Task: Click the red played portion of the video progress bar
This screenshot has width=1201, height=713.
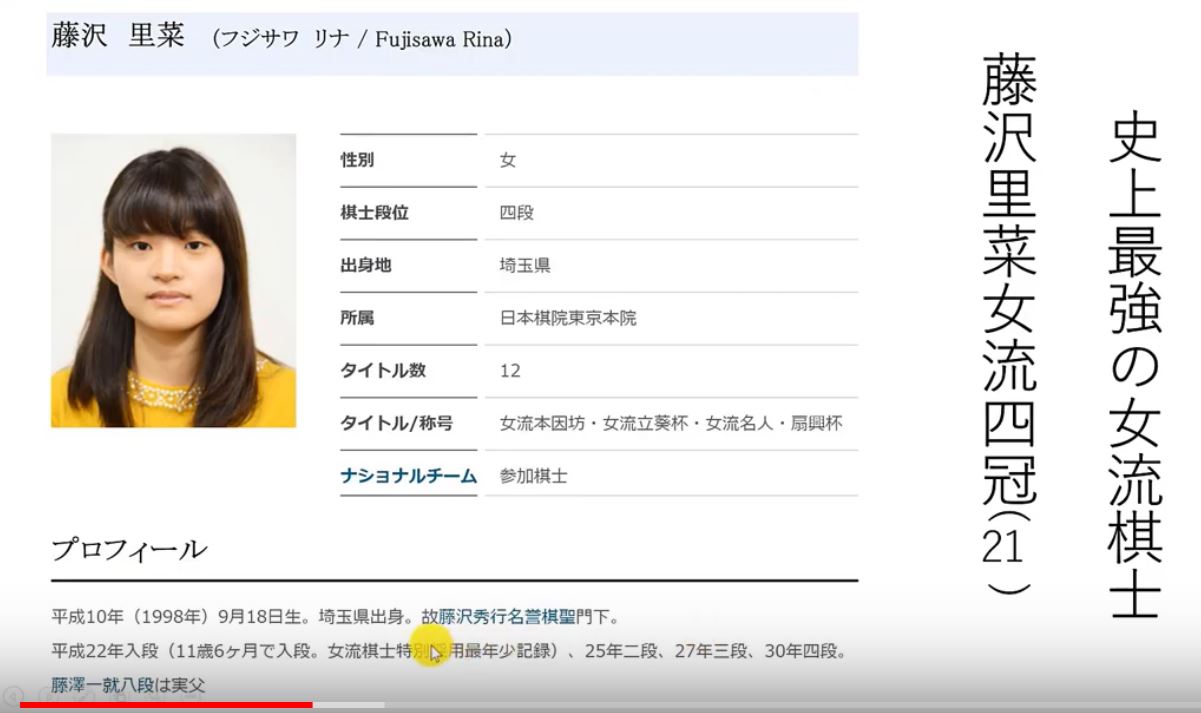Action: point(165,705)
